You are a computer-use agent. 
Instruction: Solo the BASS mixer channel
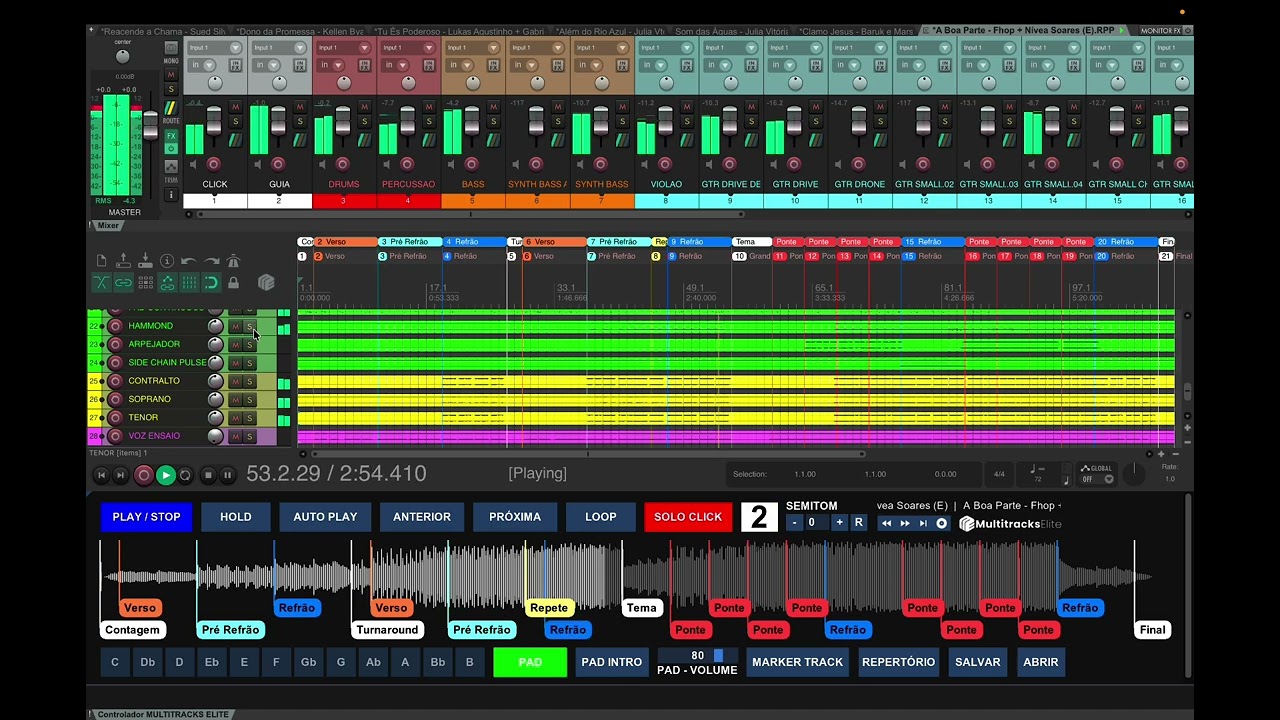(x=494, y=121)
